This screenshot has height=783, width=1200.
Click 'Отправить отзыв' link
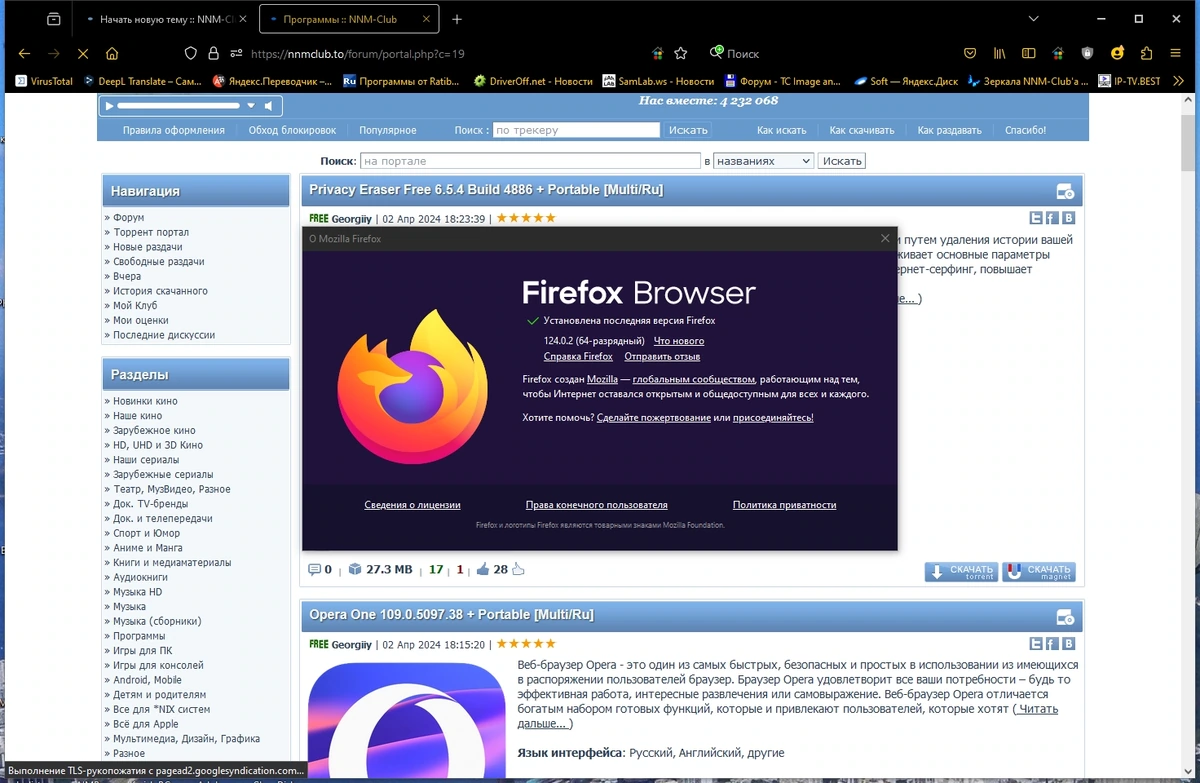tap(662, 356)
